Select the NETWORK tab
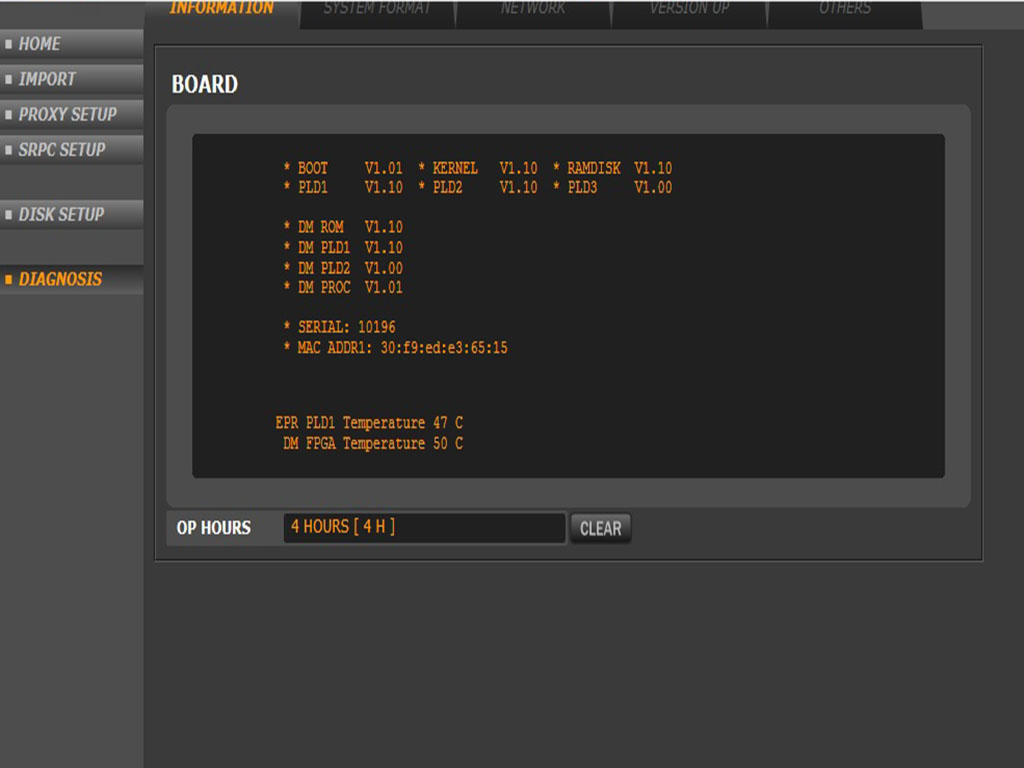Viewport: 1024px width, 768px height. click(533, 10)
